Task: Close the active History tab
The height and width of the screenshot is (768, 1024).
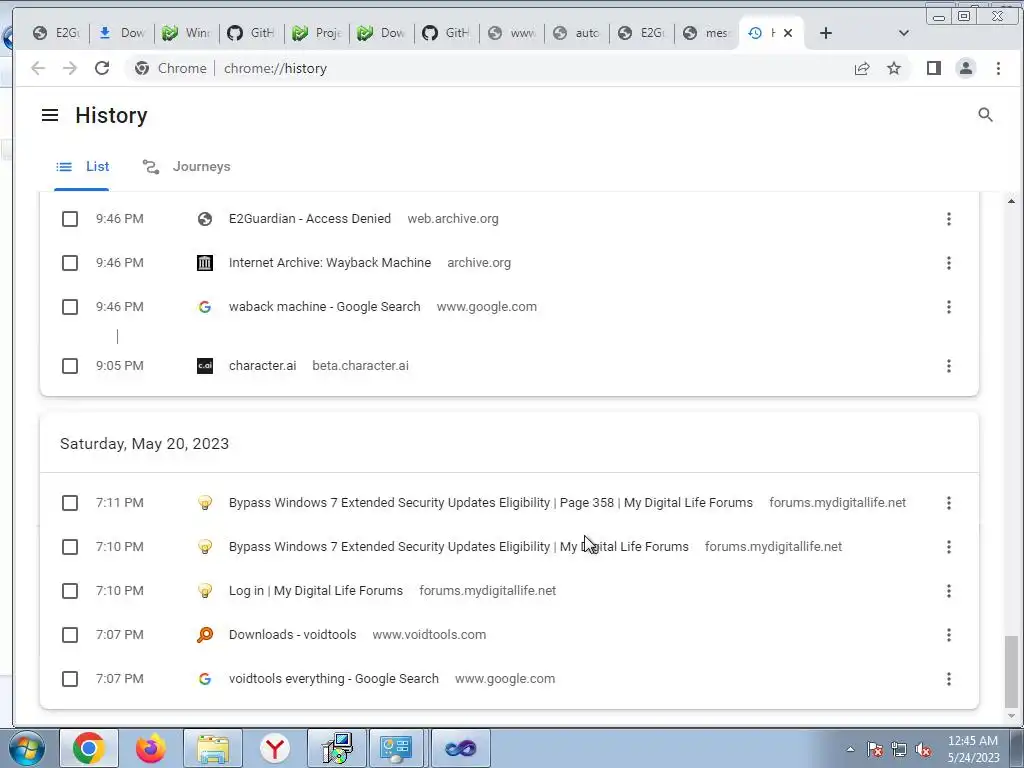Action: 788,33
